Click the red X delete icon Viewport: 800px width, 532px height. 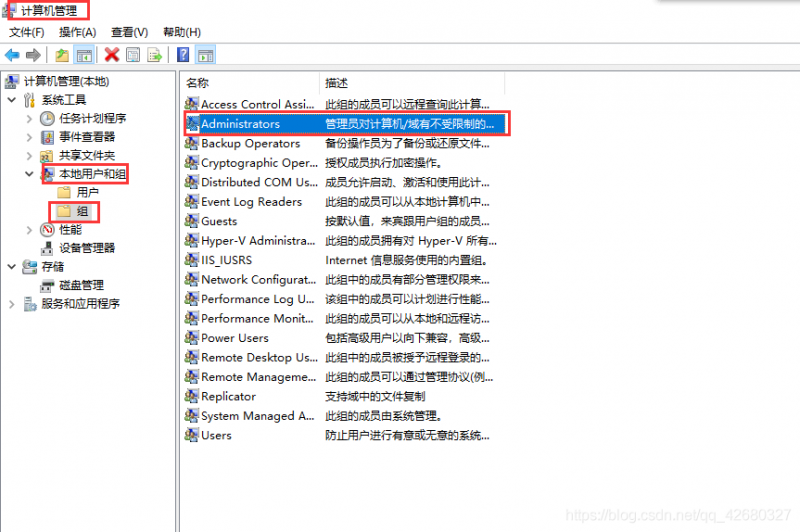tap(112, 55)
